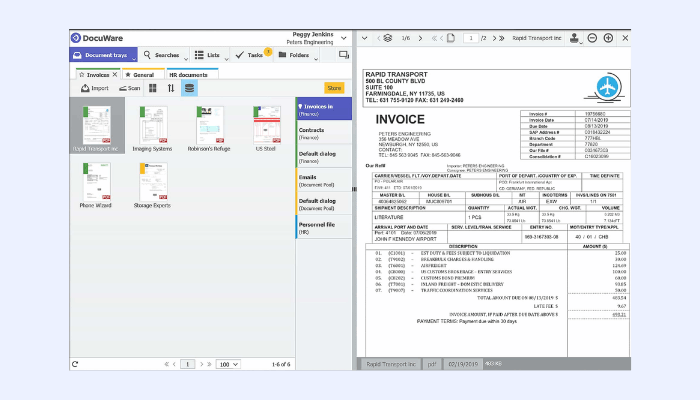Image resolution: width=700 pixels, height=400 pixels.
Task: Click the page sheet icon in viewer
Action: [x=451, y=38]
